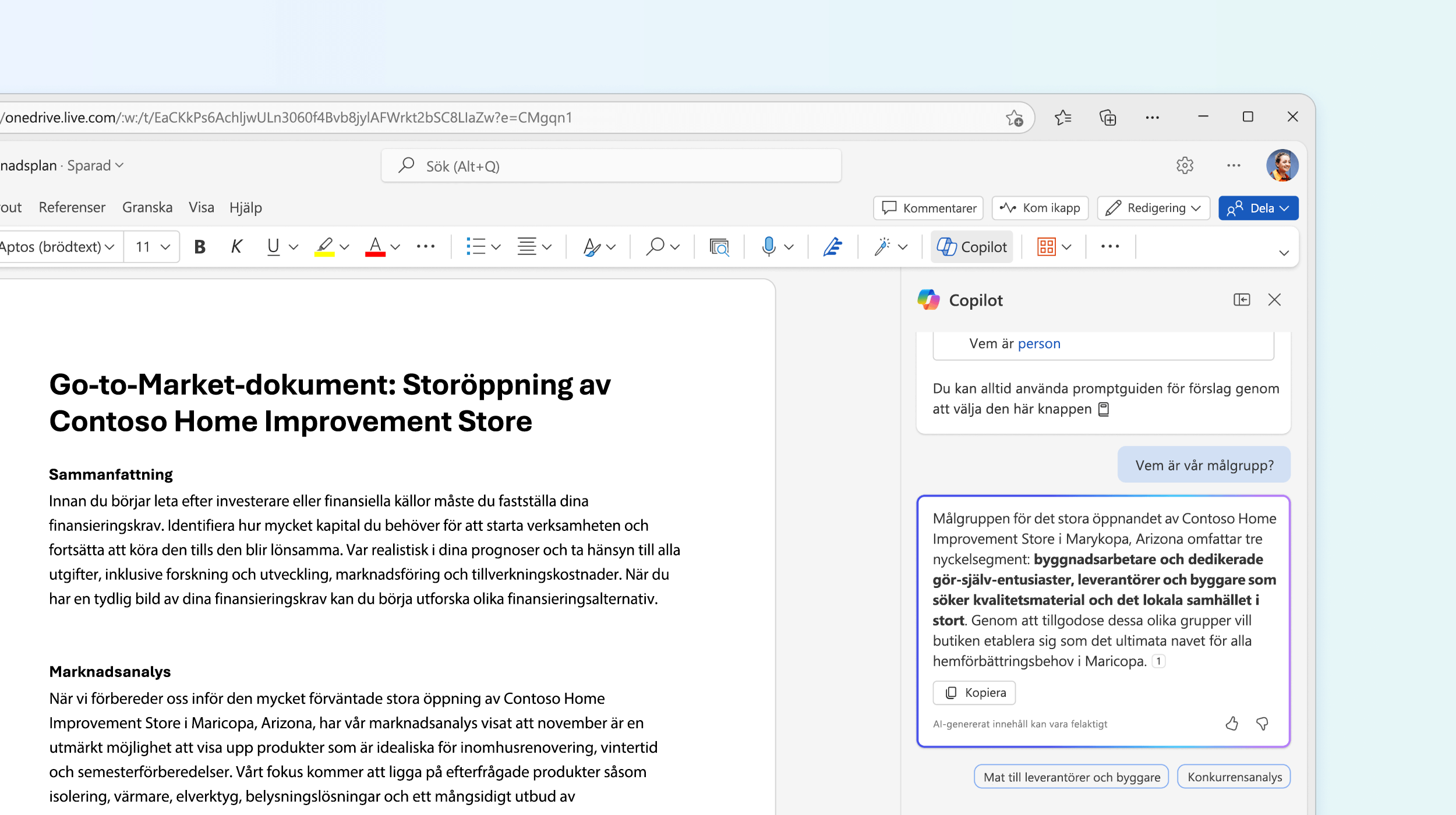Open the Granska tab

pyautogui.click(x=147, y=207)
